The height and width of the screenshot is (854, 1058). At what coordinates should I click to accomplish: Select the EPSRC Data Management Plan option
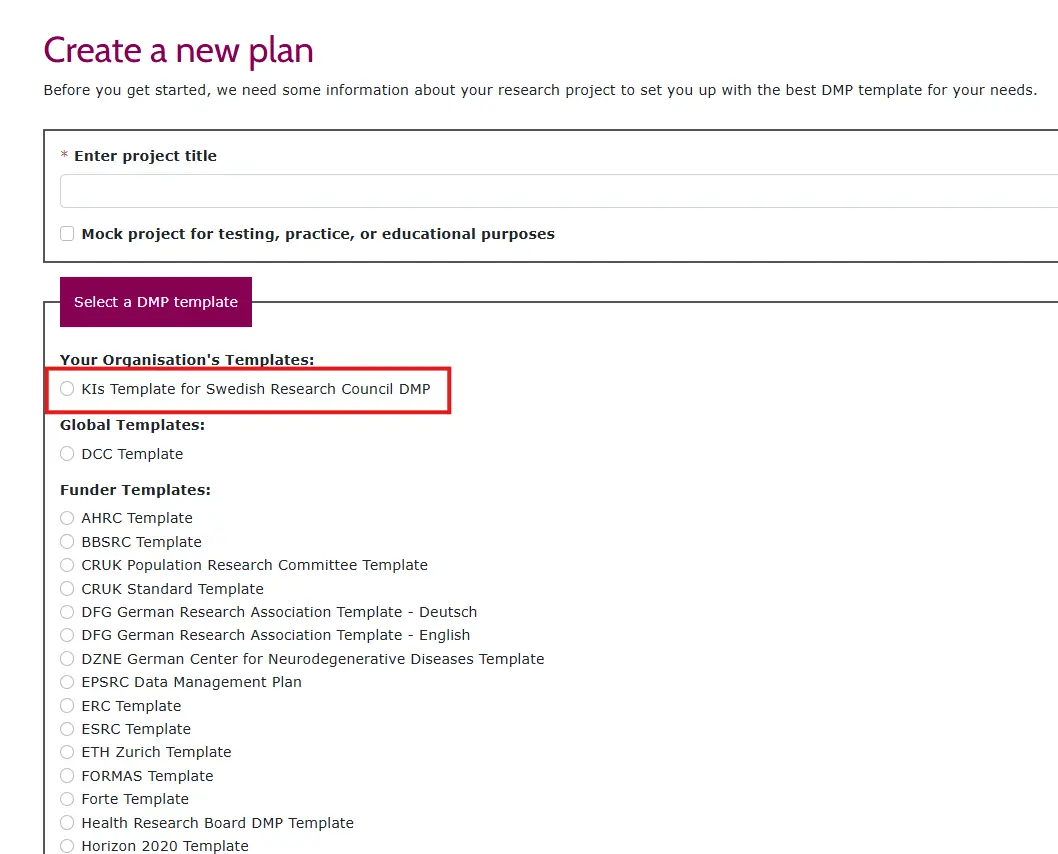(67, 682)
